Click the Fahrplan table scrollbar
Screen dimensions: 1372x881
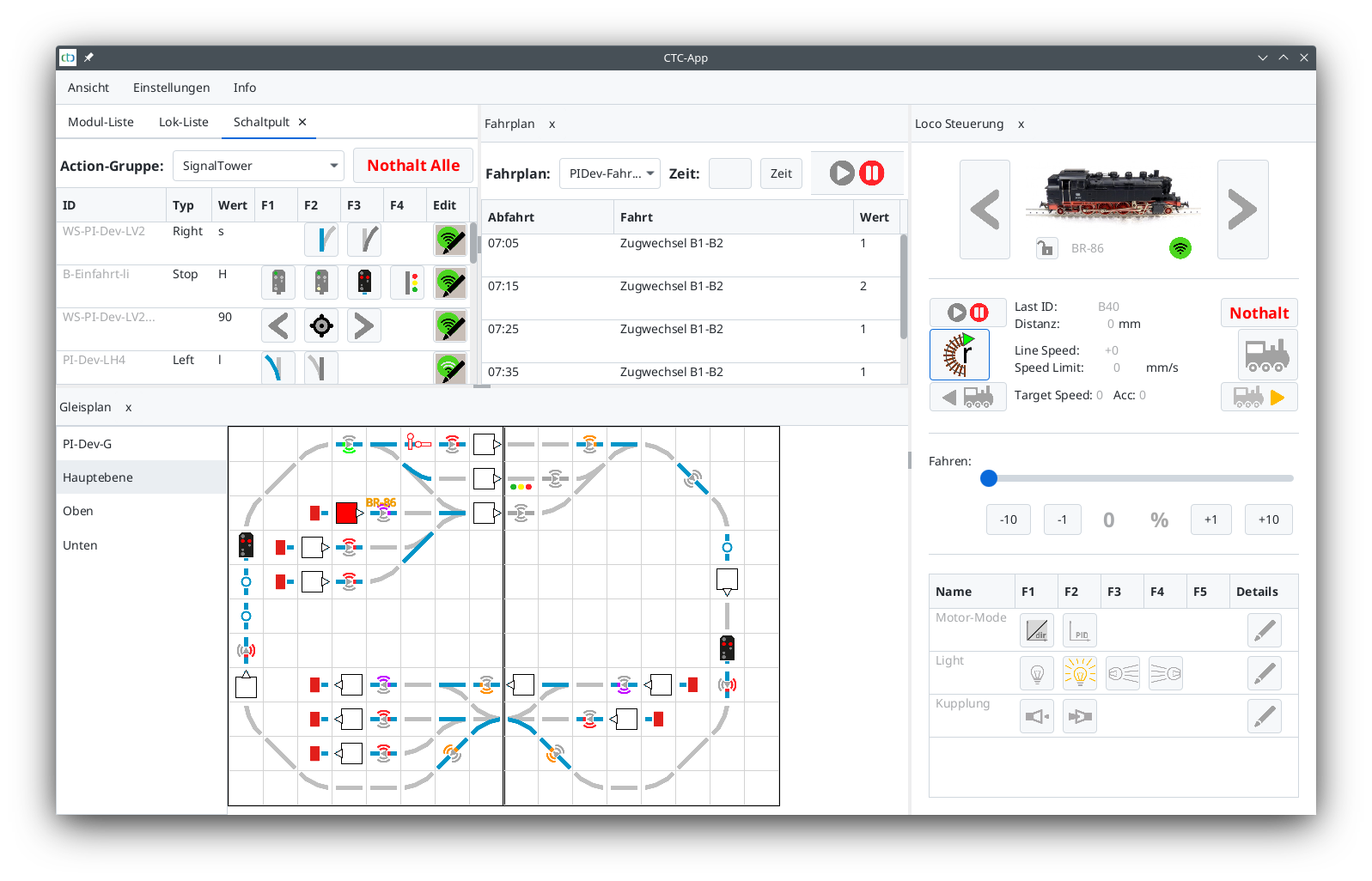click(x=904, y=288)
